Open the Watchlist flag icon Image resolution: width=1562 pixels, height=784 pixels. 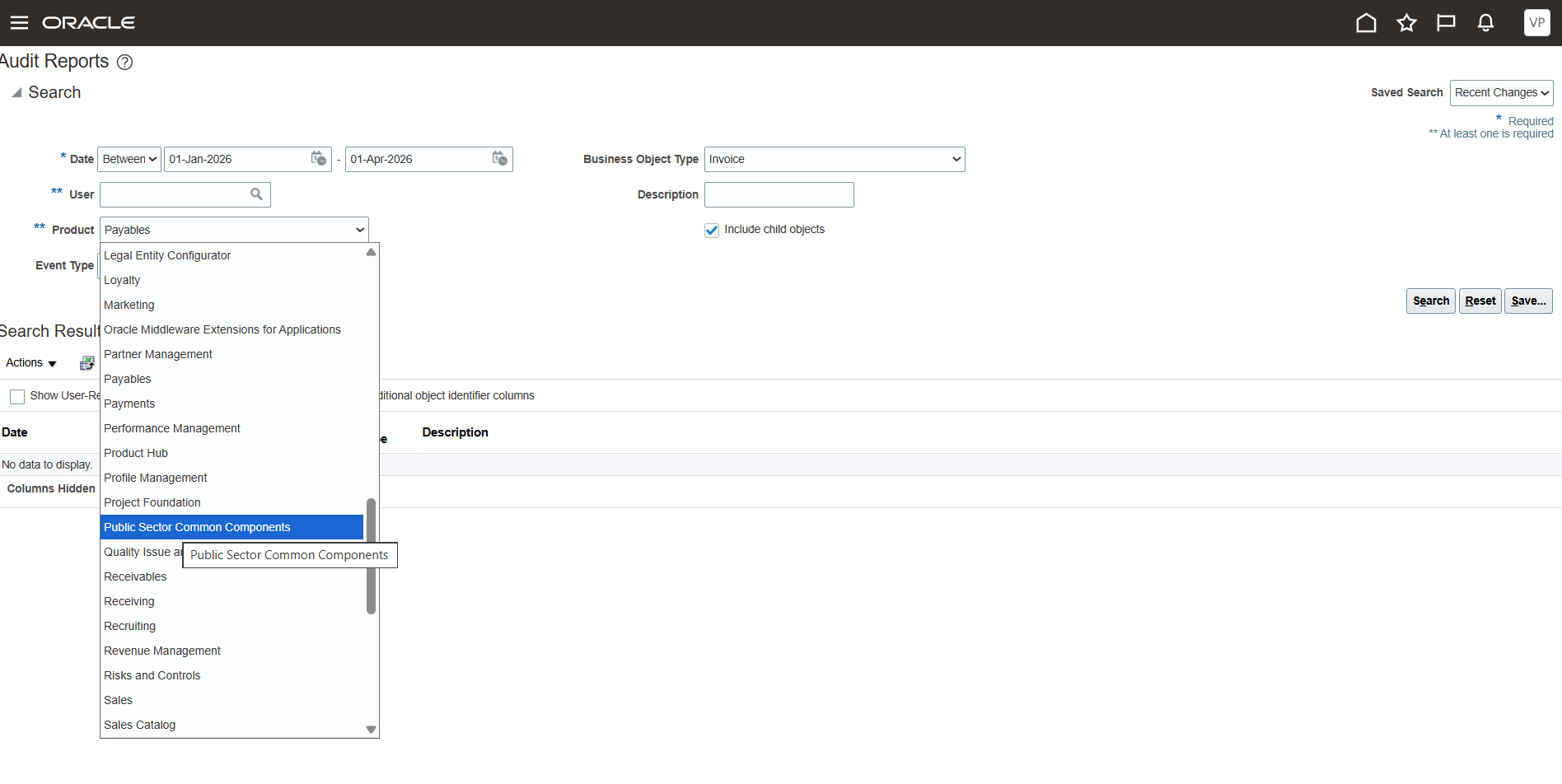(x=1446, y=22)
